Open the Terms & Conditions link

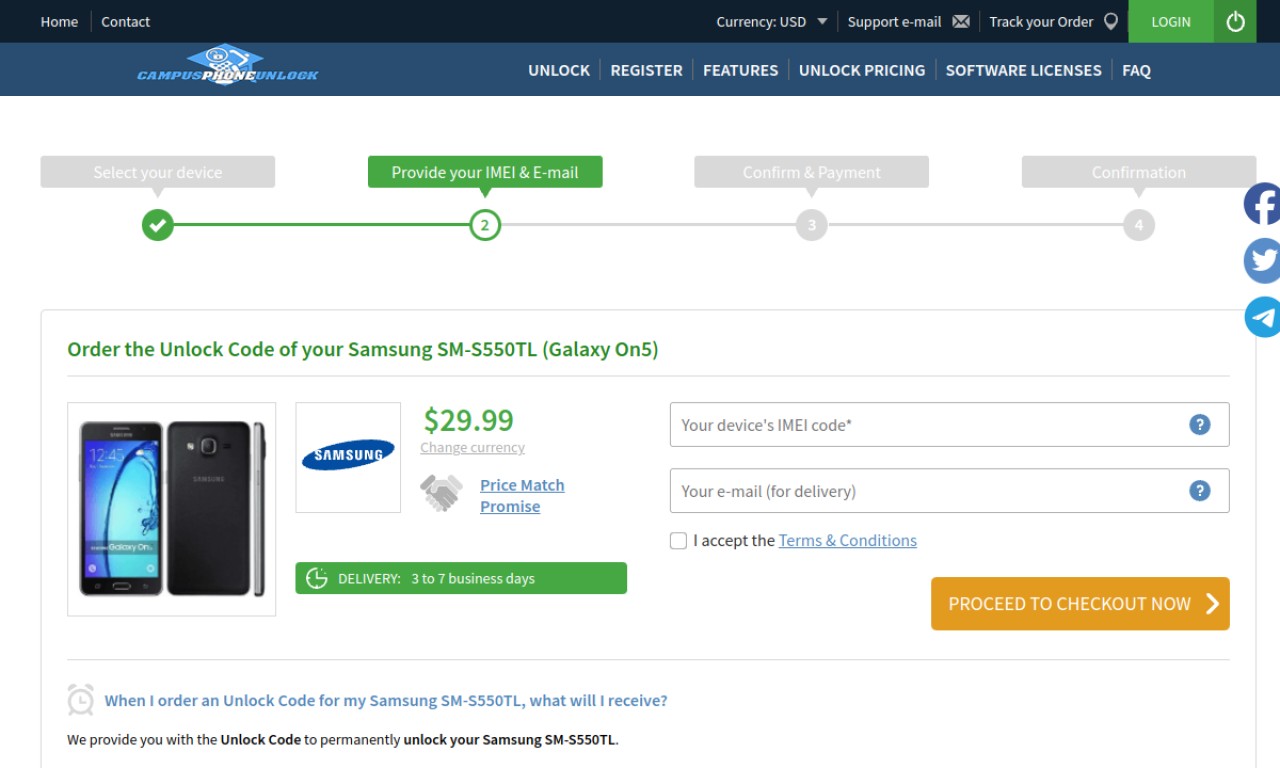847,540
